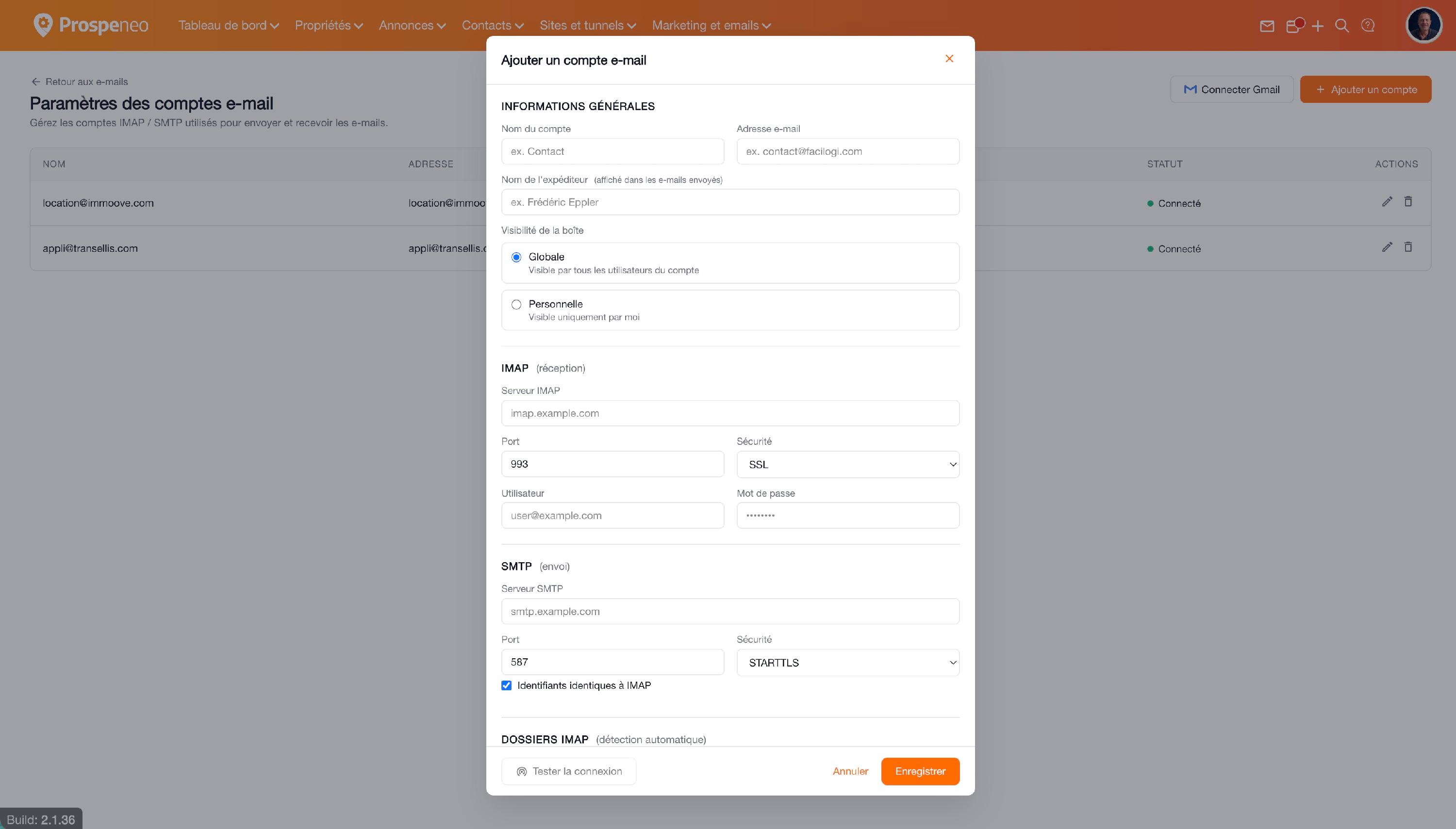Click the Build 2.1.36 badge
Viewport: 1456px width, 829px height.
coord(41,819)
